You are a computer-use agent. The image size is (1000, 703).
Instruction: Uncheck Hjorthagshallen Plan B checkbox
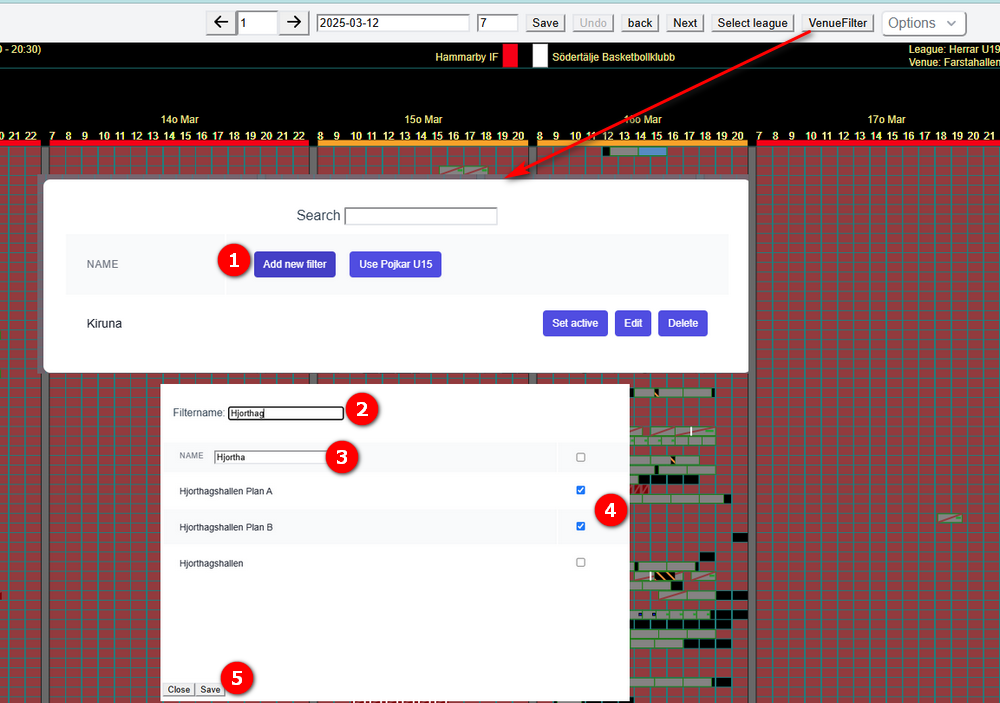(x=580, y=526)
